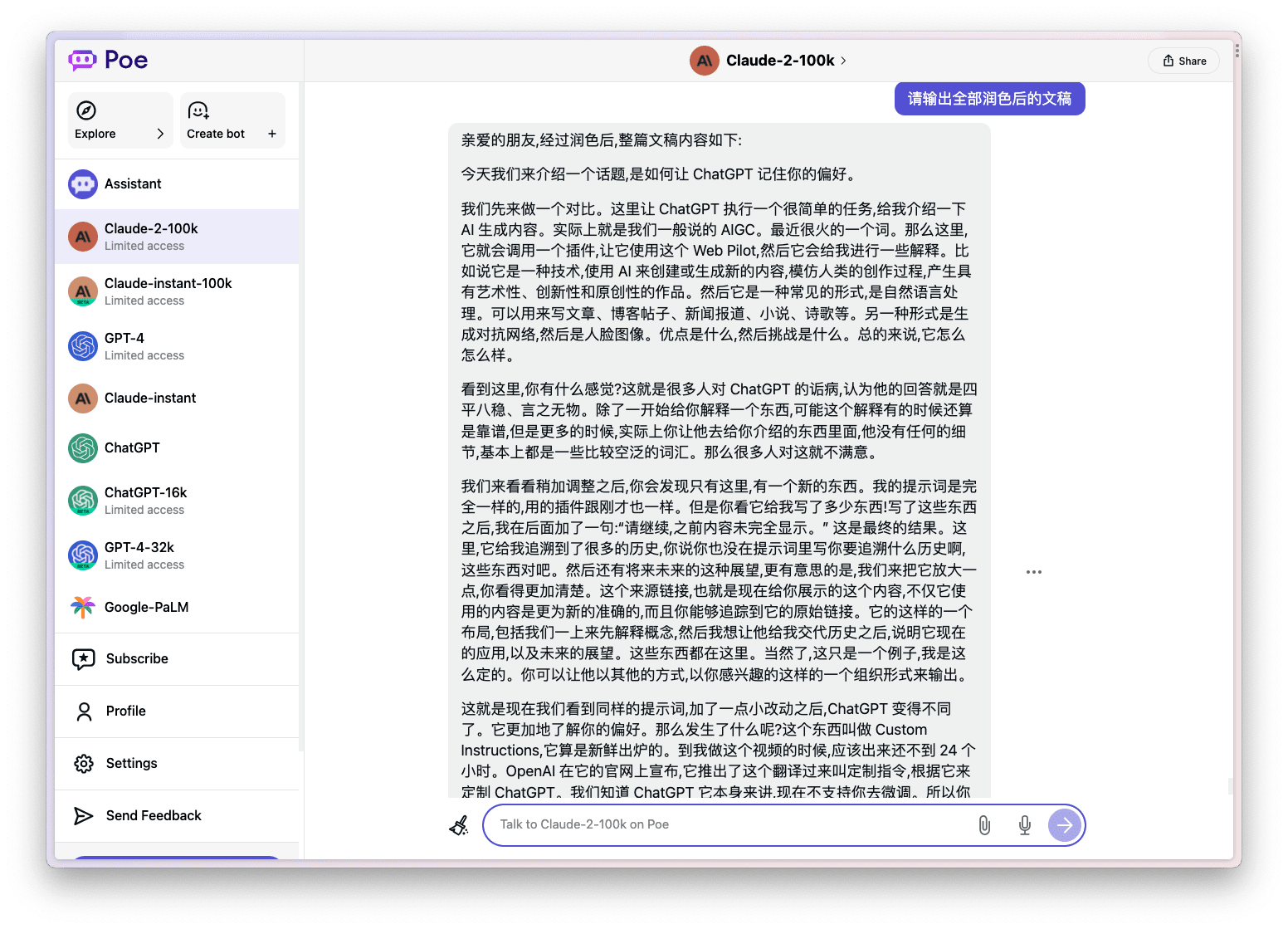Select GPT-4 label in sidebar list
This screenshot has height=929, width=1288.
tap(124, 339)
